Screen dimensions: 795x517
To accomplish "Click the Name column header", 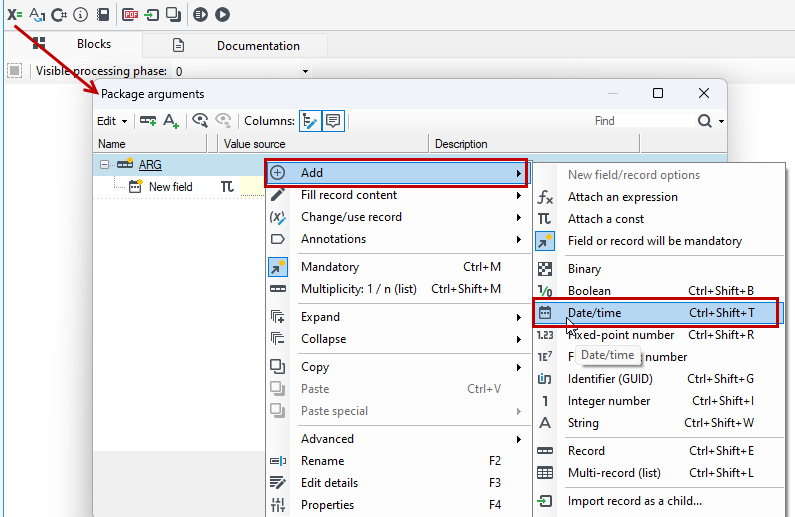I will pos(150,144).
